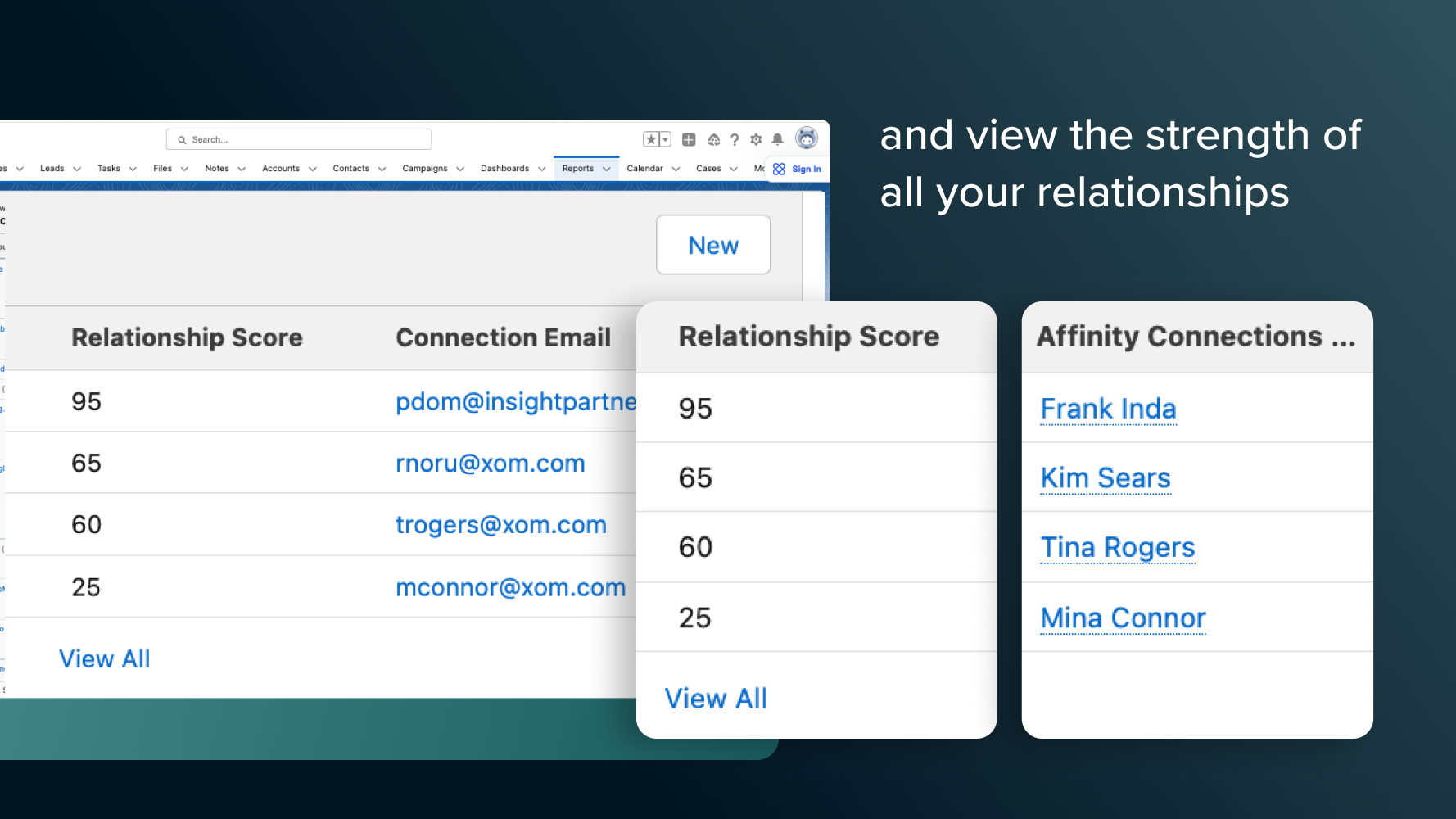Image resolution: width=1456 pixels, height=819 pixels.
Task: Open Tina Rogers connection link
Action: coord(1117,547)
